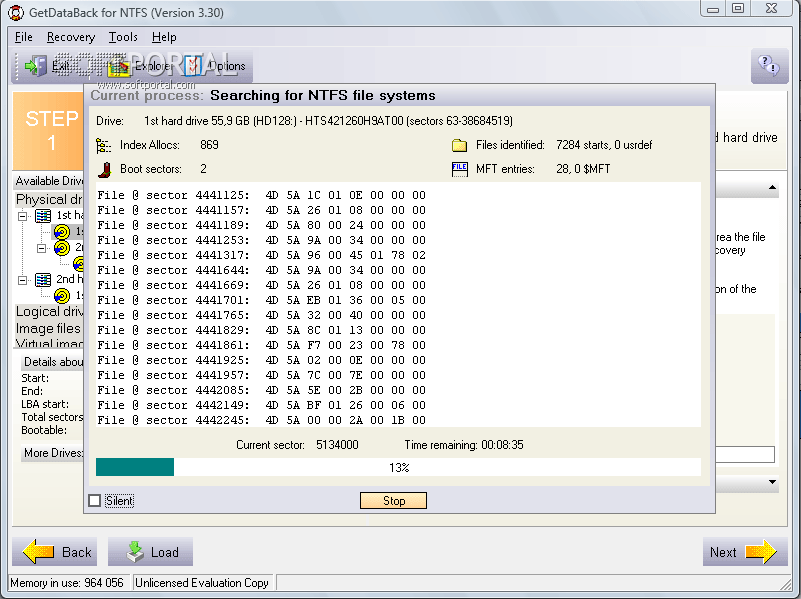Click the Details about panel header
Screen dimensions: 801x599
tap(53, 362)
